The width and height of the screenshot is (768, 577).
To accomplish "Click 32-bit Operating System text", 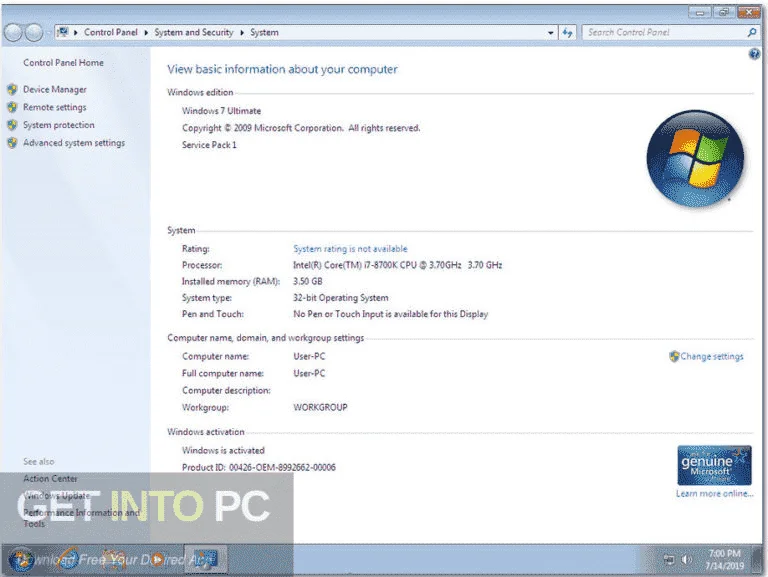I will pos(341,298).
